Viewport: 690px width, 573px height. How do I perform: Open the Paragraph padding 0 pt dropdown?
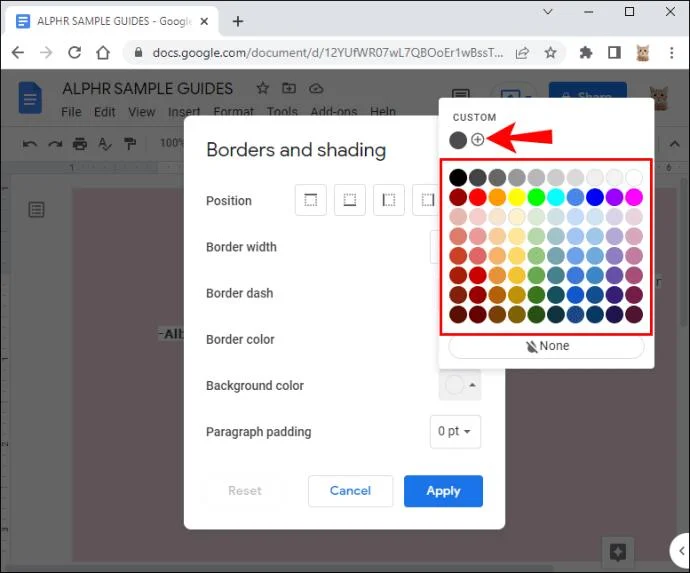455,431
